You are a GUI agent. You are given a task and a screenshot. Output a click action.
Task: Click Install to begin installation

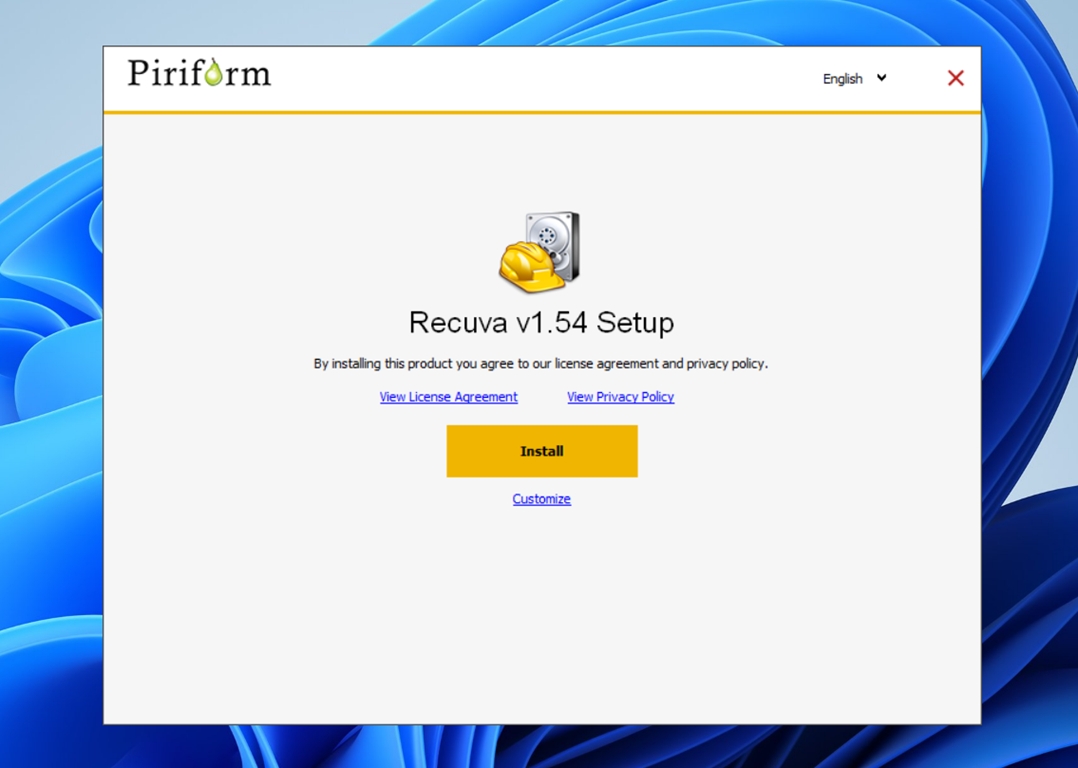tap(541, 451)
